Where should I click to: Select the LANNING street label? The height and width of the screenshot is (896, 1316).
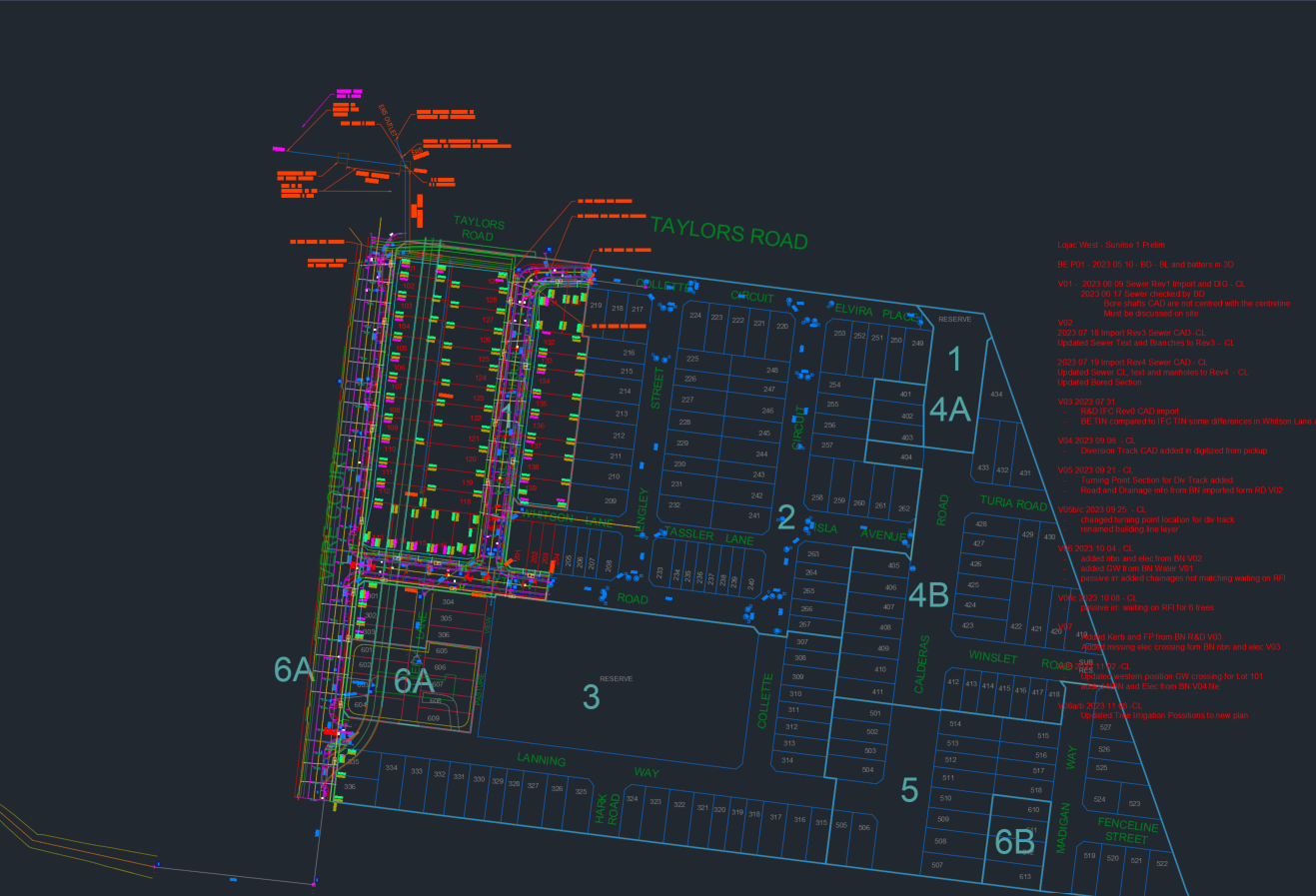pyautogui.click(x=541, y=760)
